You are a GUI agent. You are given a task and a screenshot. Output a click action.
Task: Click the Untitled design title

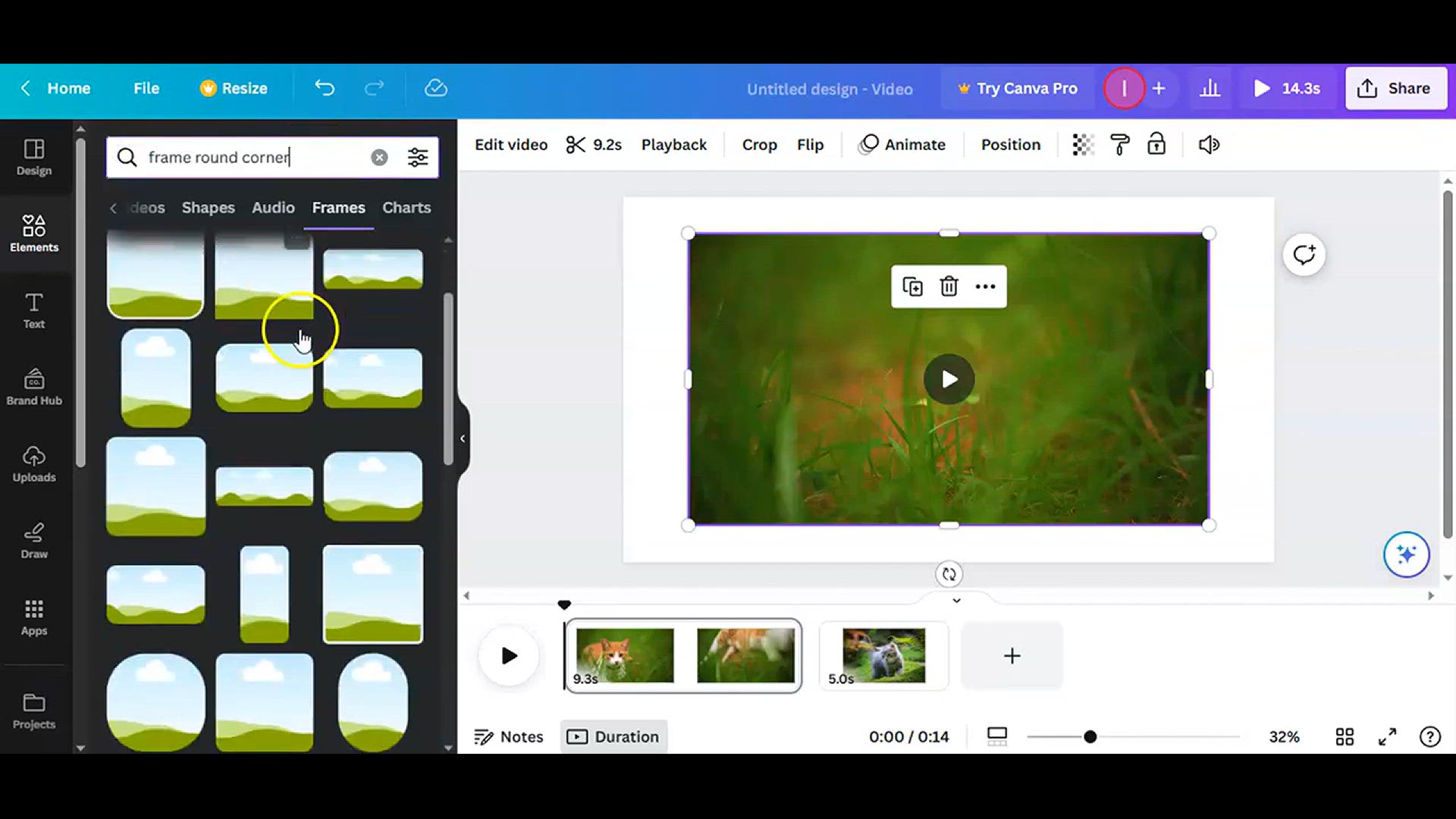(830, 89)
